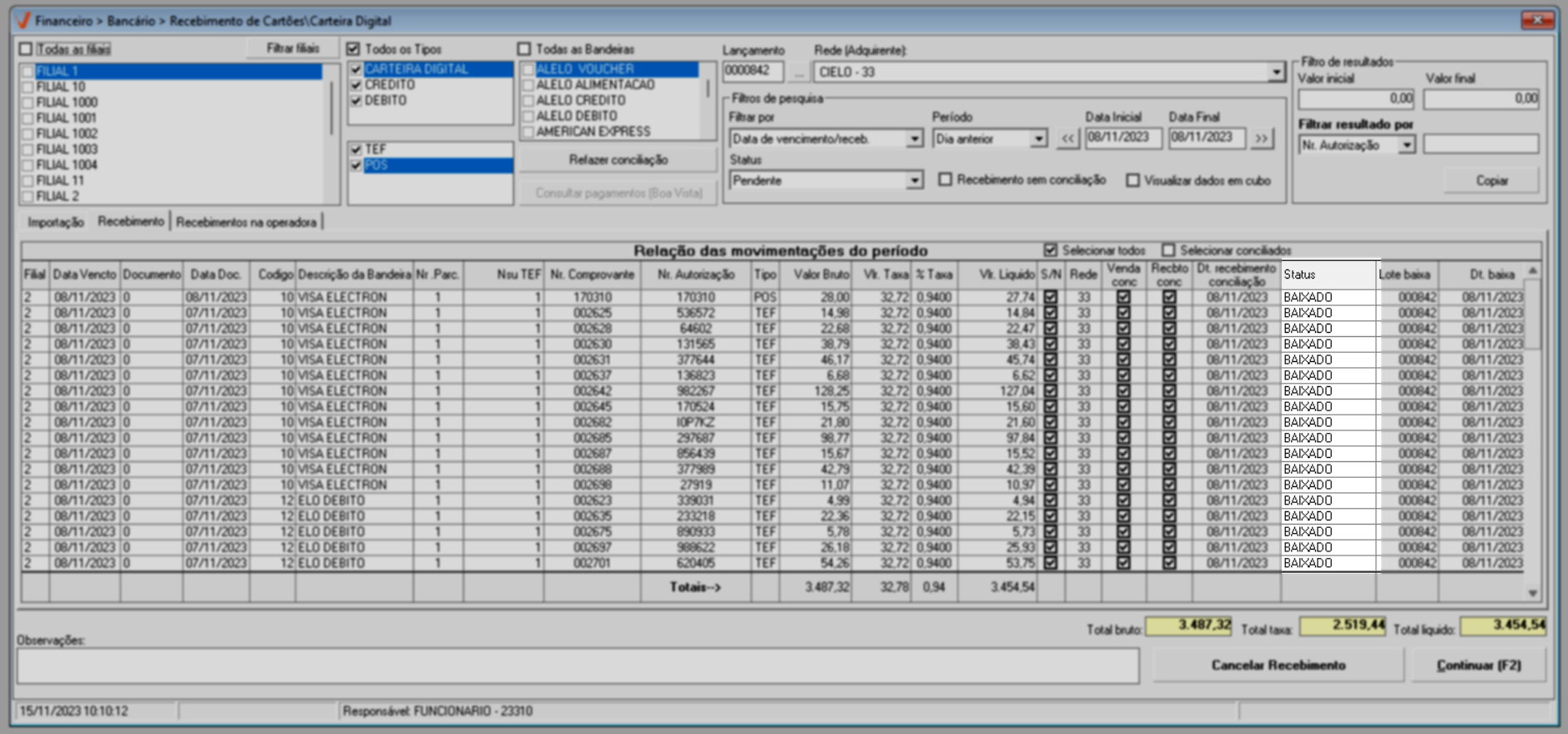Open the Rede (Adquirente) dropdown
Image resolution: width=1568 pixels, height=734 pixels.
(x=1276, y=73)
